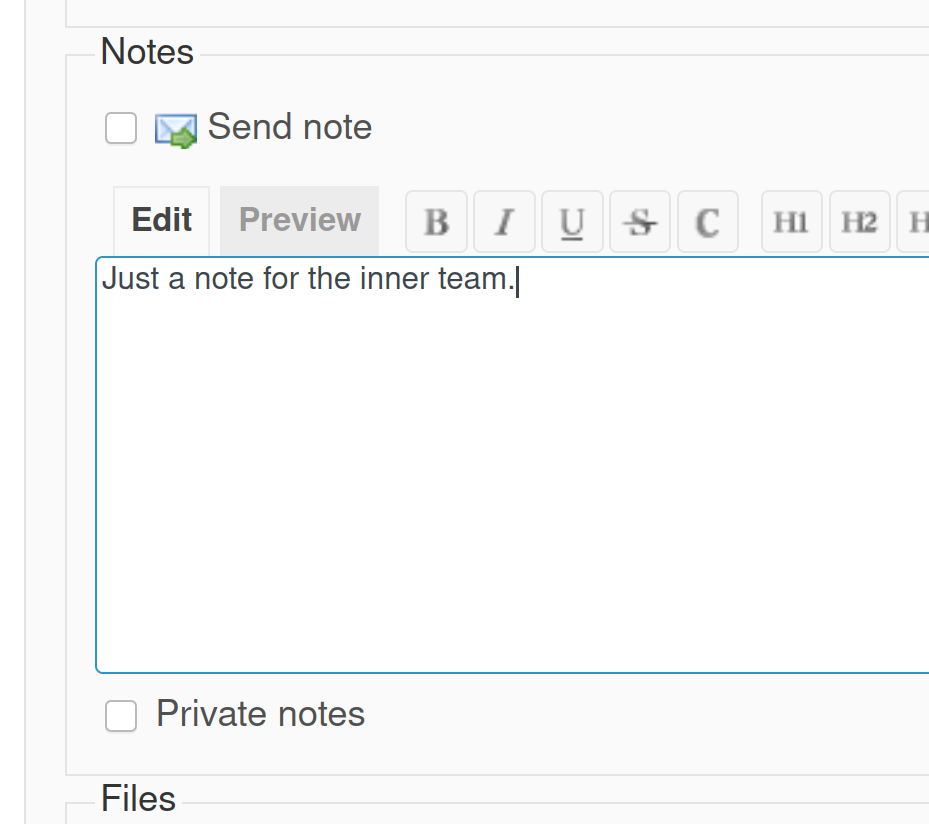Toggle bold formatting with the B button
This screenshot has width=929, height=824.
436,221
